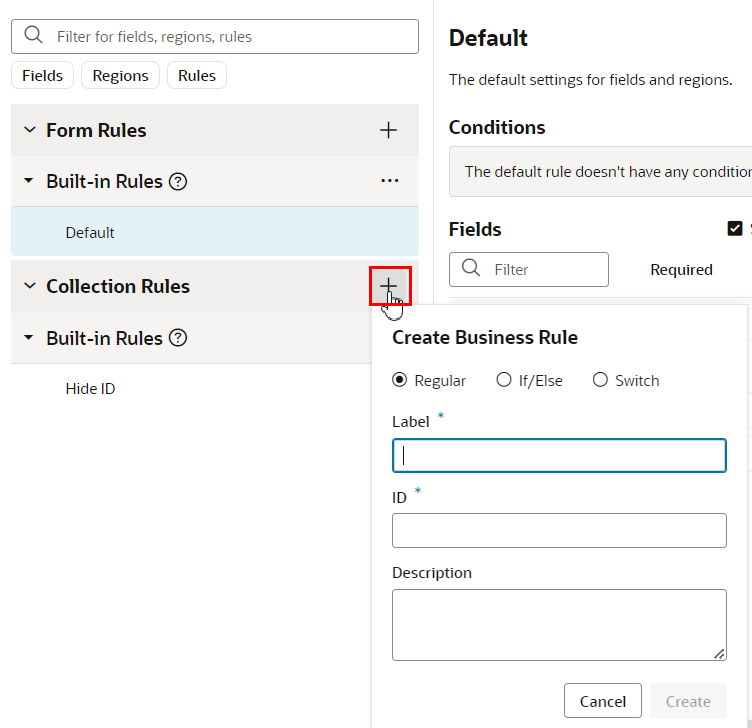The image size is (752, 728).
Task: Click into the Label text field
Action: coord(559,456)
